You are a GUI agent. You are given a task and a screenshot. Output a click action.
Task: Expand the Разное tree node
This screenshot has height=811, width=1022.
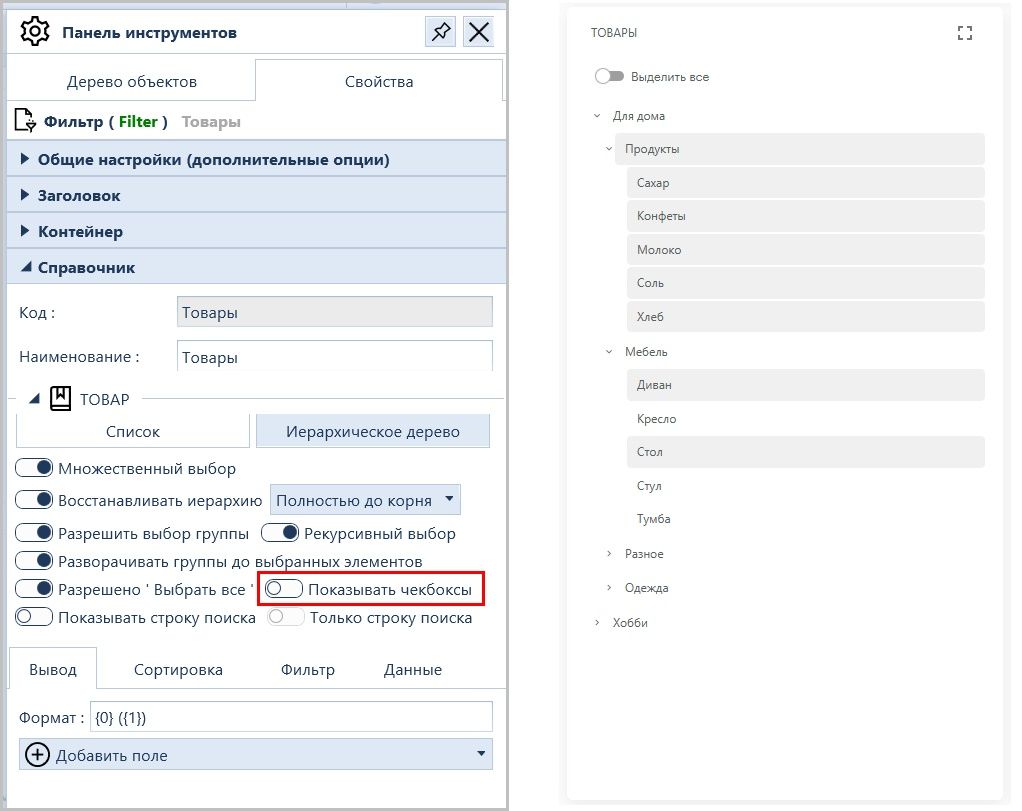click(x=609, y=553)
